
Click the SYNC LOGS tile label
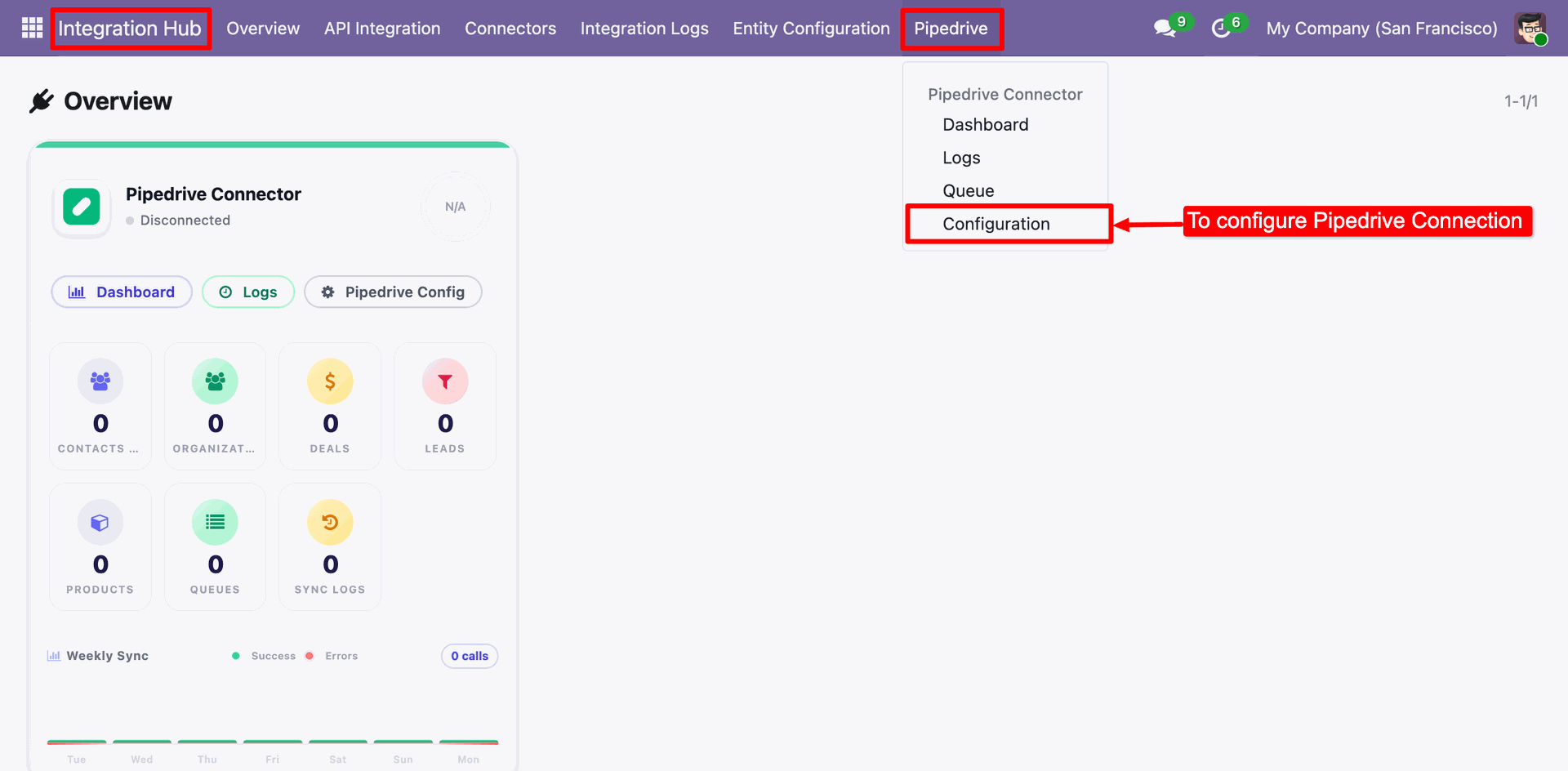point(330,590)
